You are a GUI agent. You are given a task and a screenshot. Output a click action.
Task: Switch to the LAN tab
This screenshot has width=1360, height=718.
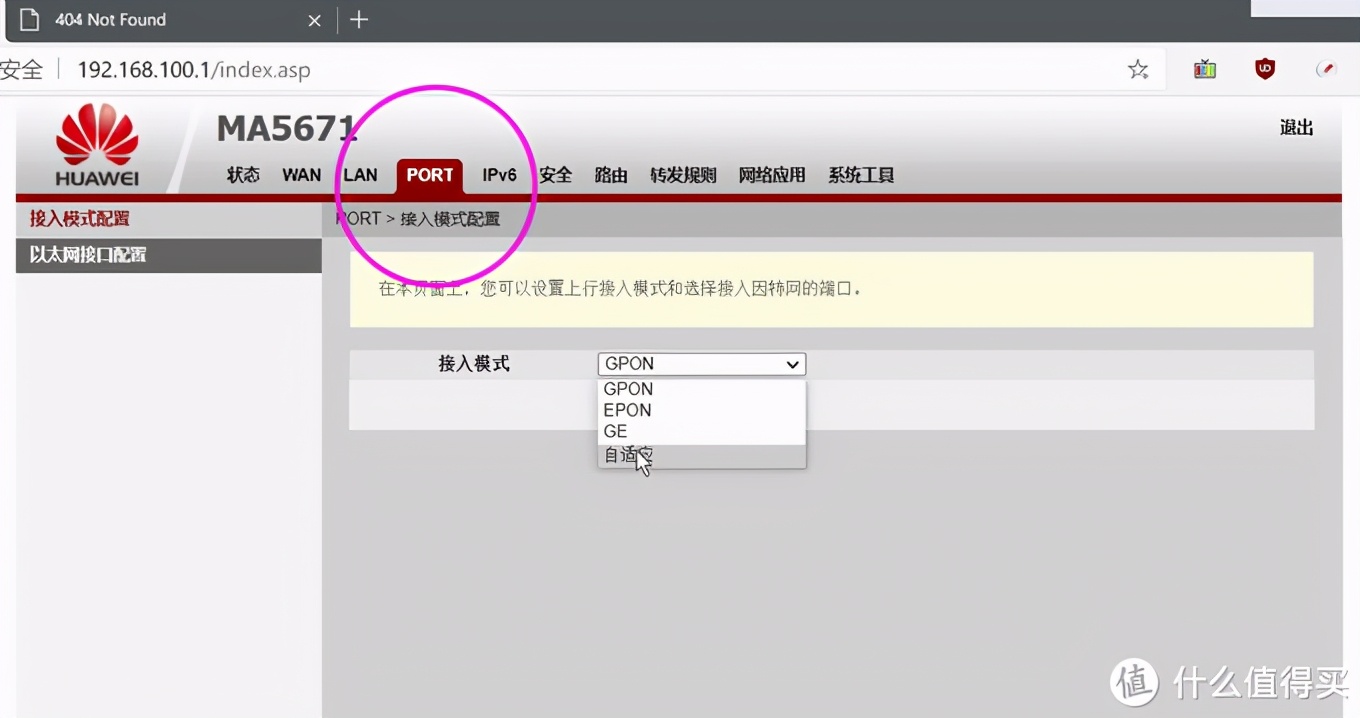(360, 175)
